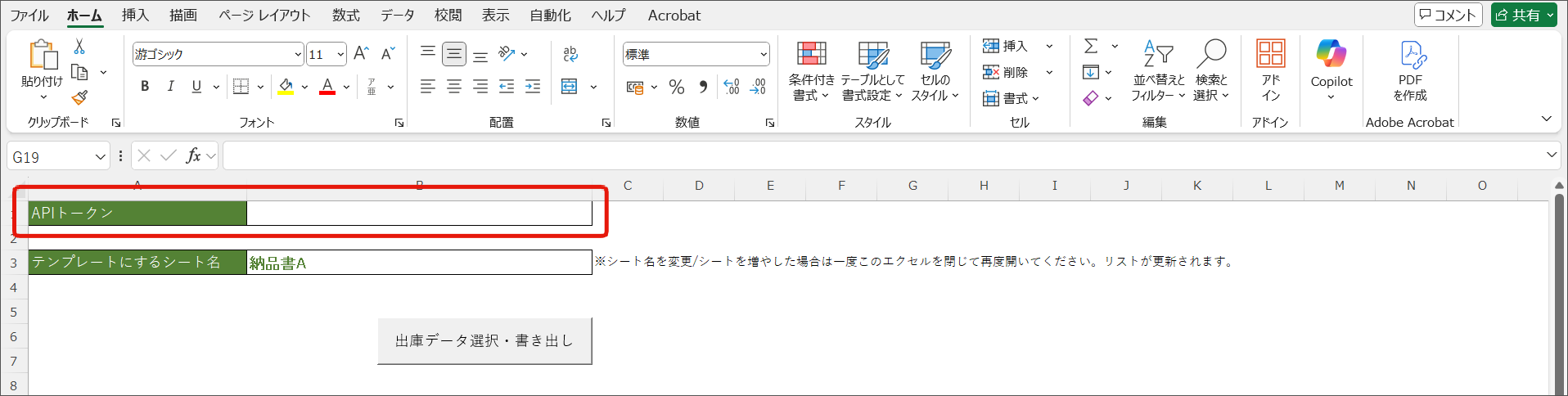Open セルのスタイル gallery

935,71
